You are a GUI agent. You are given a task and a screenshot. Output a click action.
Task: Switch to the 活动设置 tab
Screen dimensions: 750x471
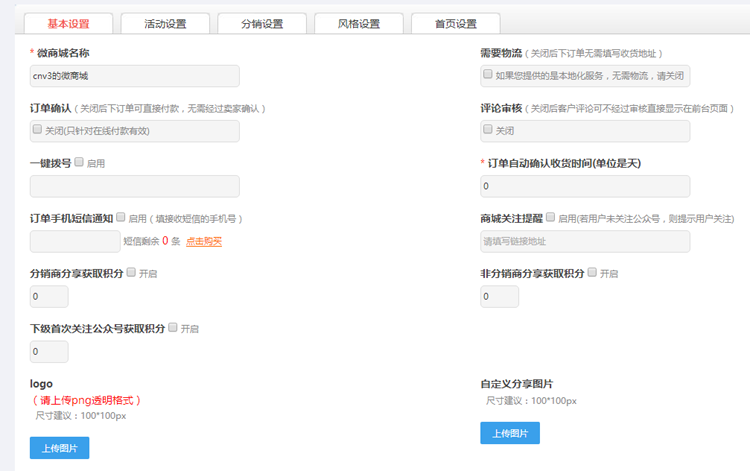click(x=165, y=23)
